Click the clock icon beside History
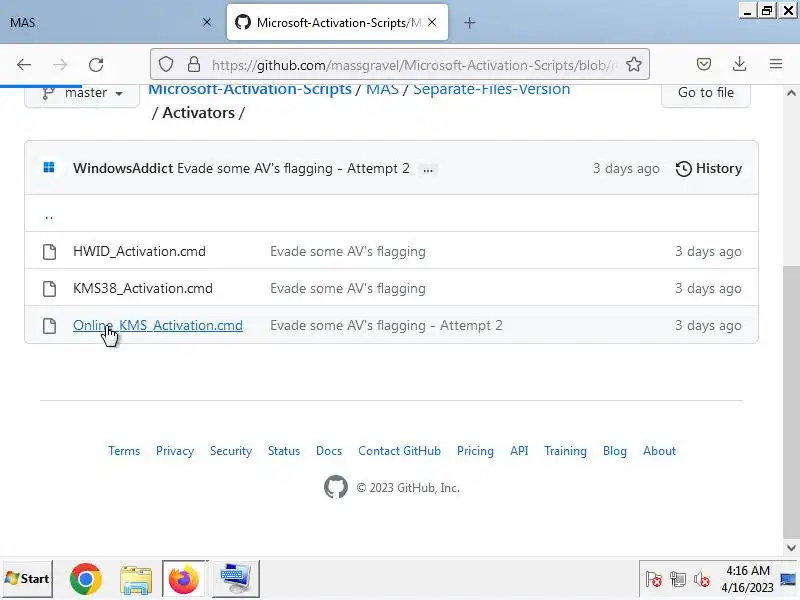This screenshot has width=800, height=600. pos(684,169)
